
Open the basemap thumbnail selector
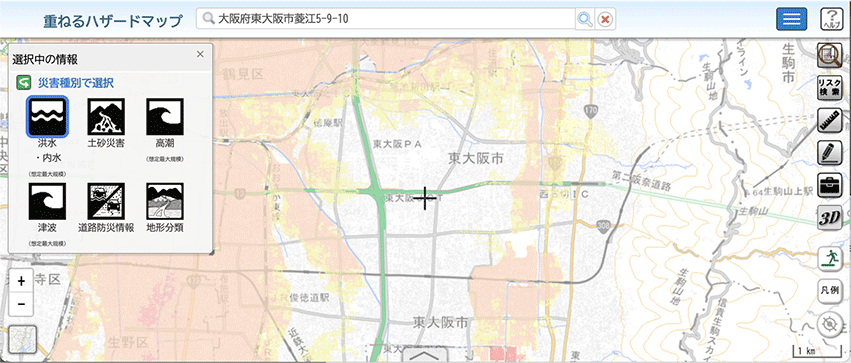[x=23, y=339]
